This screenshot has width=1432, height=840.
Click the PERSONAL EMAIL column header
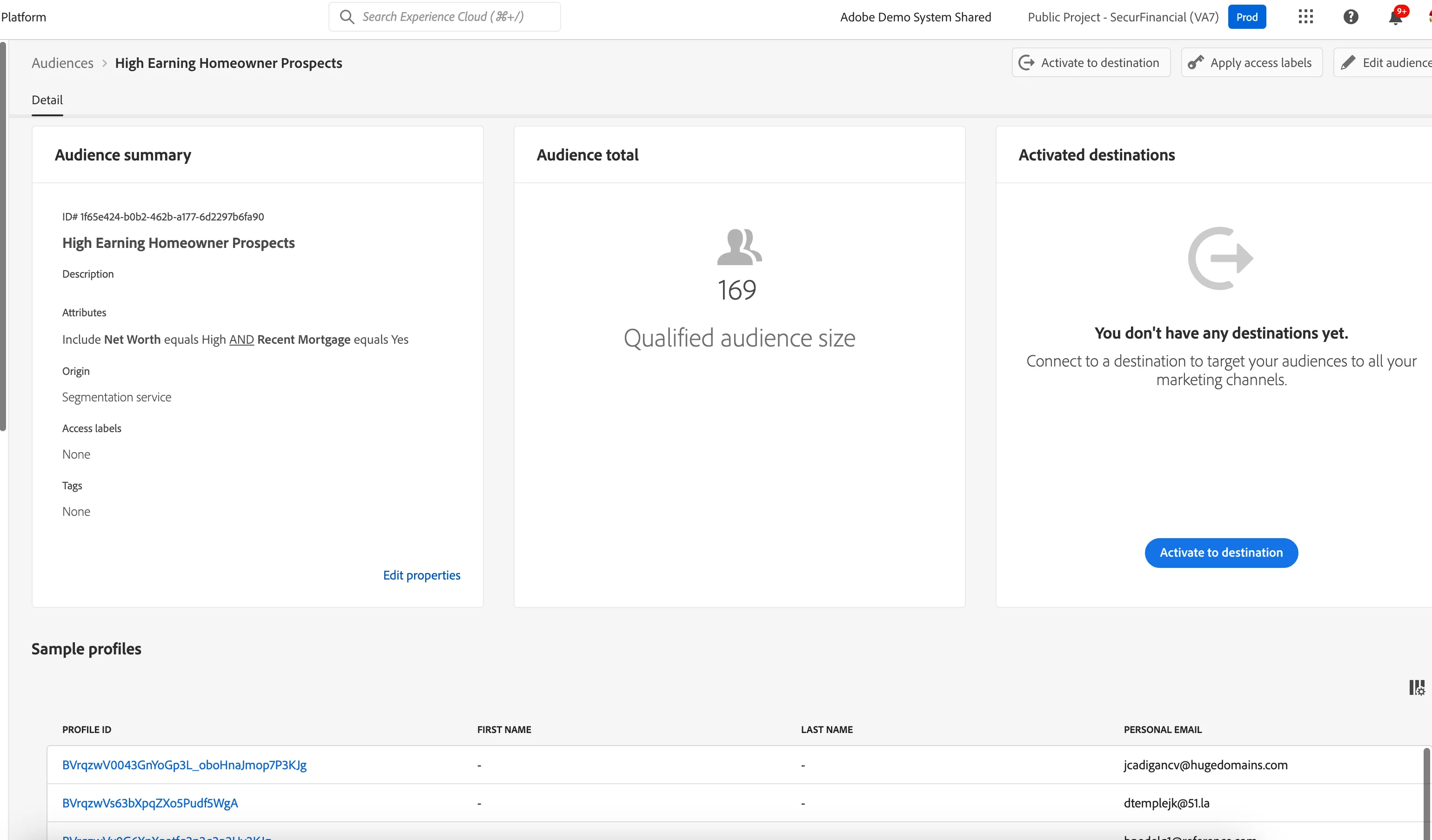pos(1163,730)
